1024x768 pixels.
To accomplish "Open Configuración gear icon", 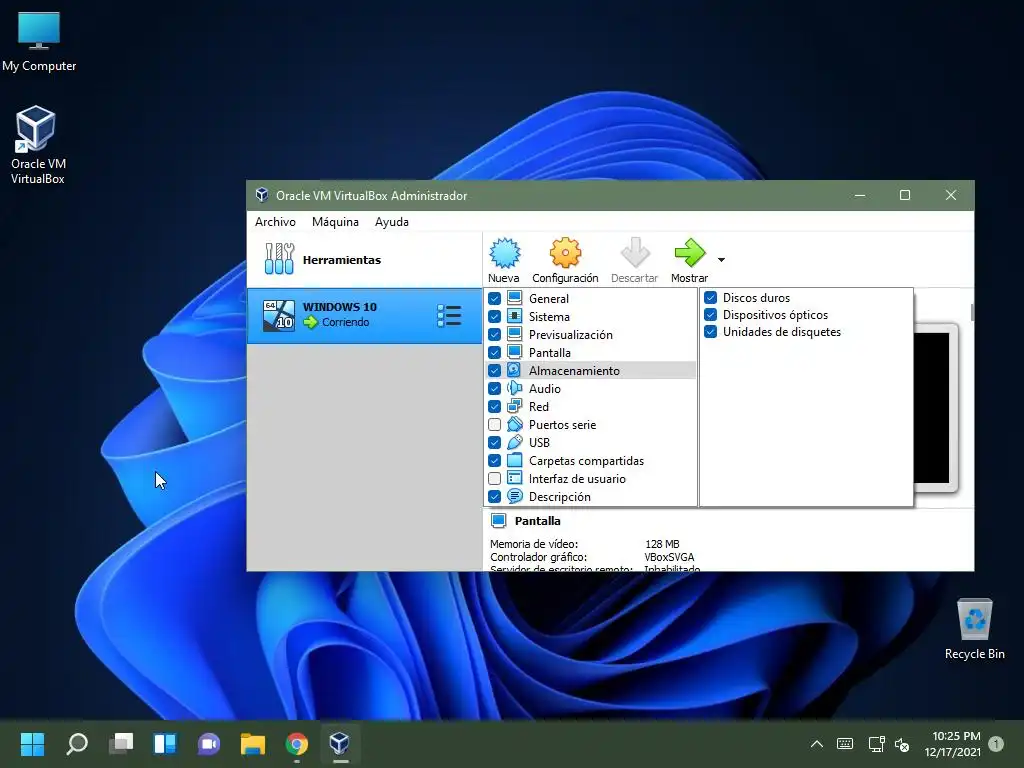I will (565, 253).
